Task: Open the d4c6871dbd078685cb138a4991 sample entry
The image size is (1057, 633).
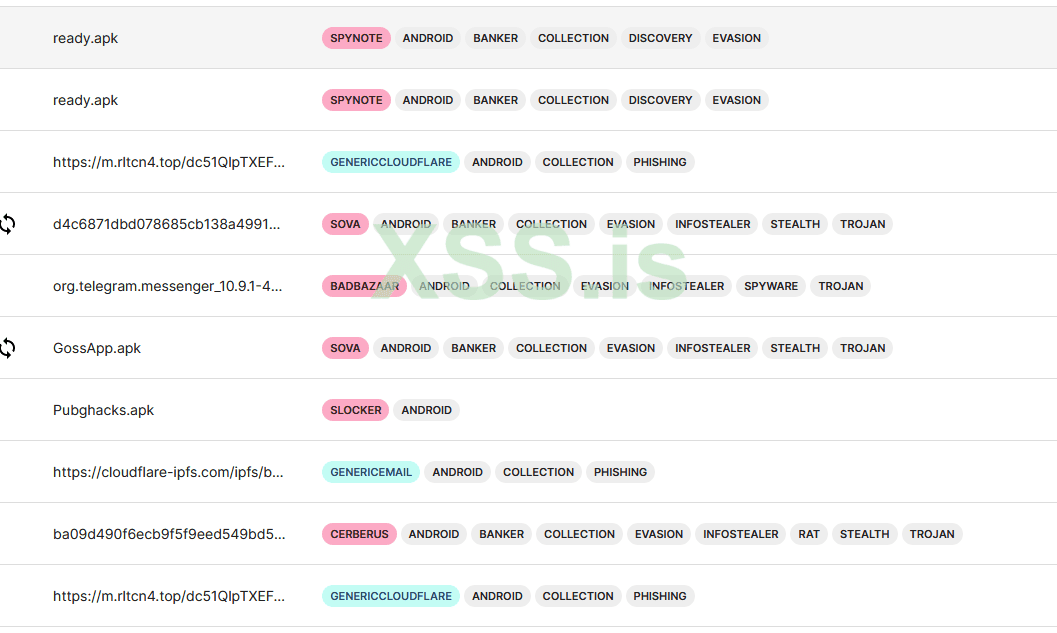Action: 166,224
